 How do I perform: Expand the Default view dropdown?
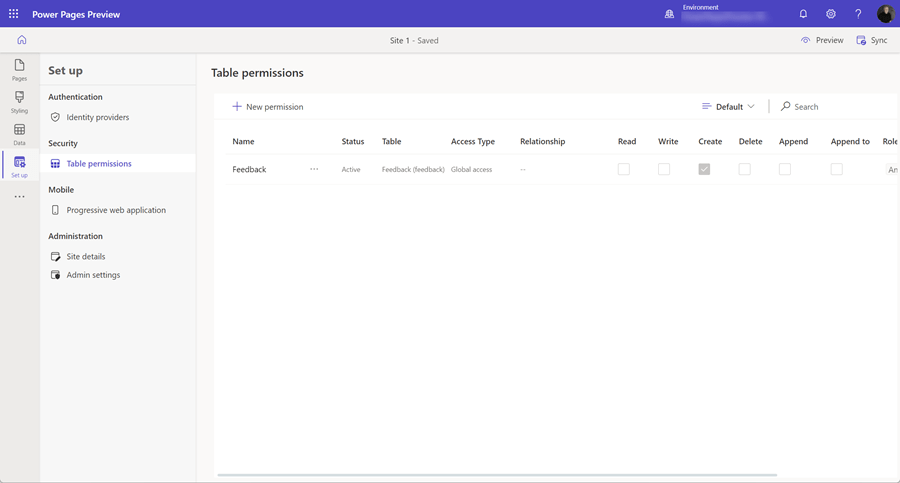click(x=729, y=107)
